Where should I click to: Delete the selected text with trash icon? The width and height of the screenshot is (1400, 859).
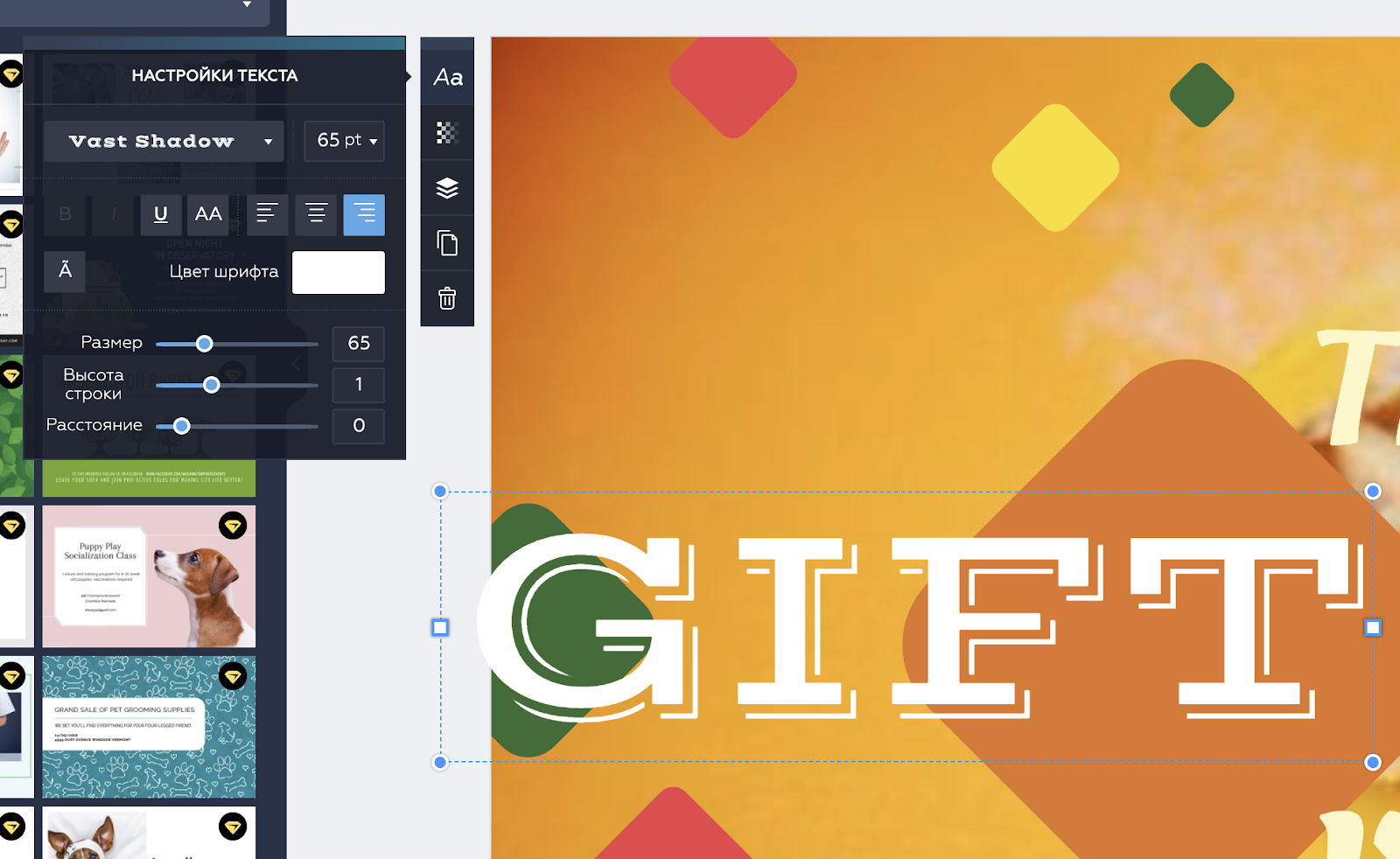coord(447,298)
